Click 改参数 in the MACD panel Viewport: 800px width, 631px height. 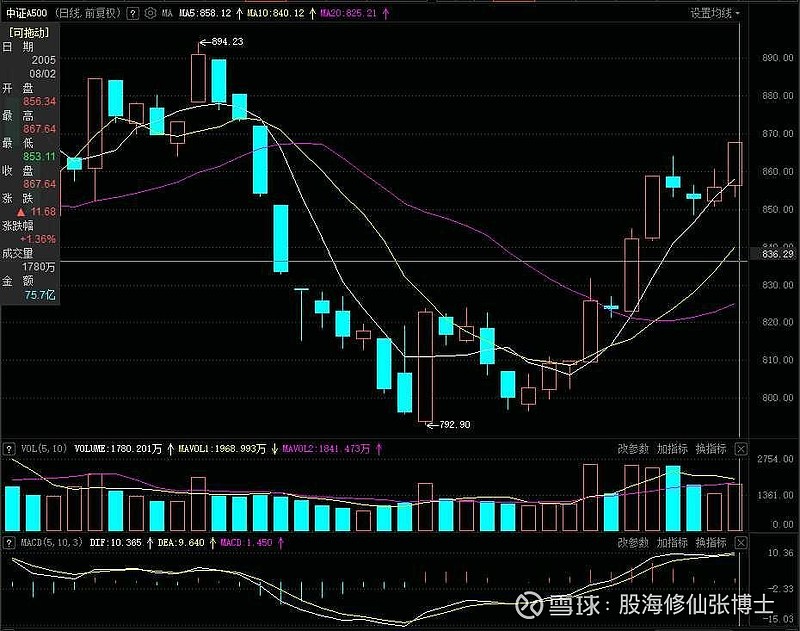[633, 543]
